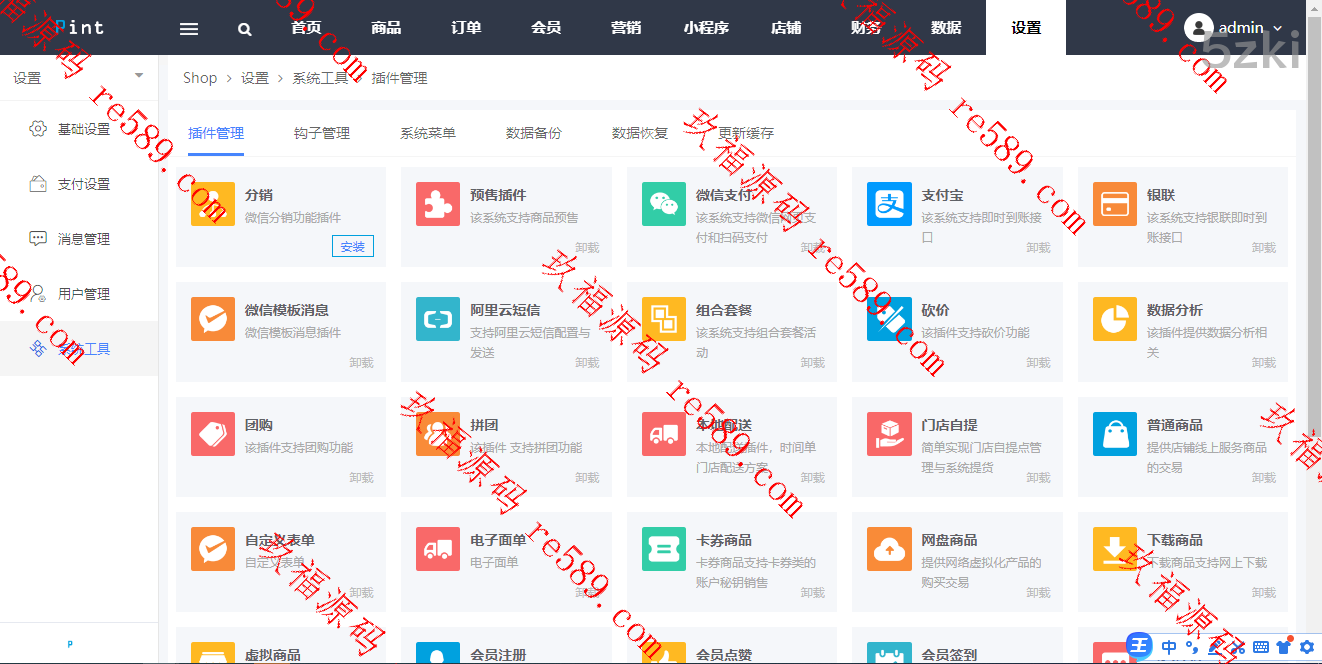Click the 支付设置 wallet icon in sidebar
The image size is (1322, 664).
click(38, 184)
